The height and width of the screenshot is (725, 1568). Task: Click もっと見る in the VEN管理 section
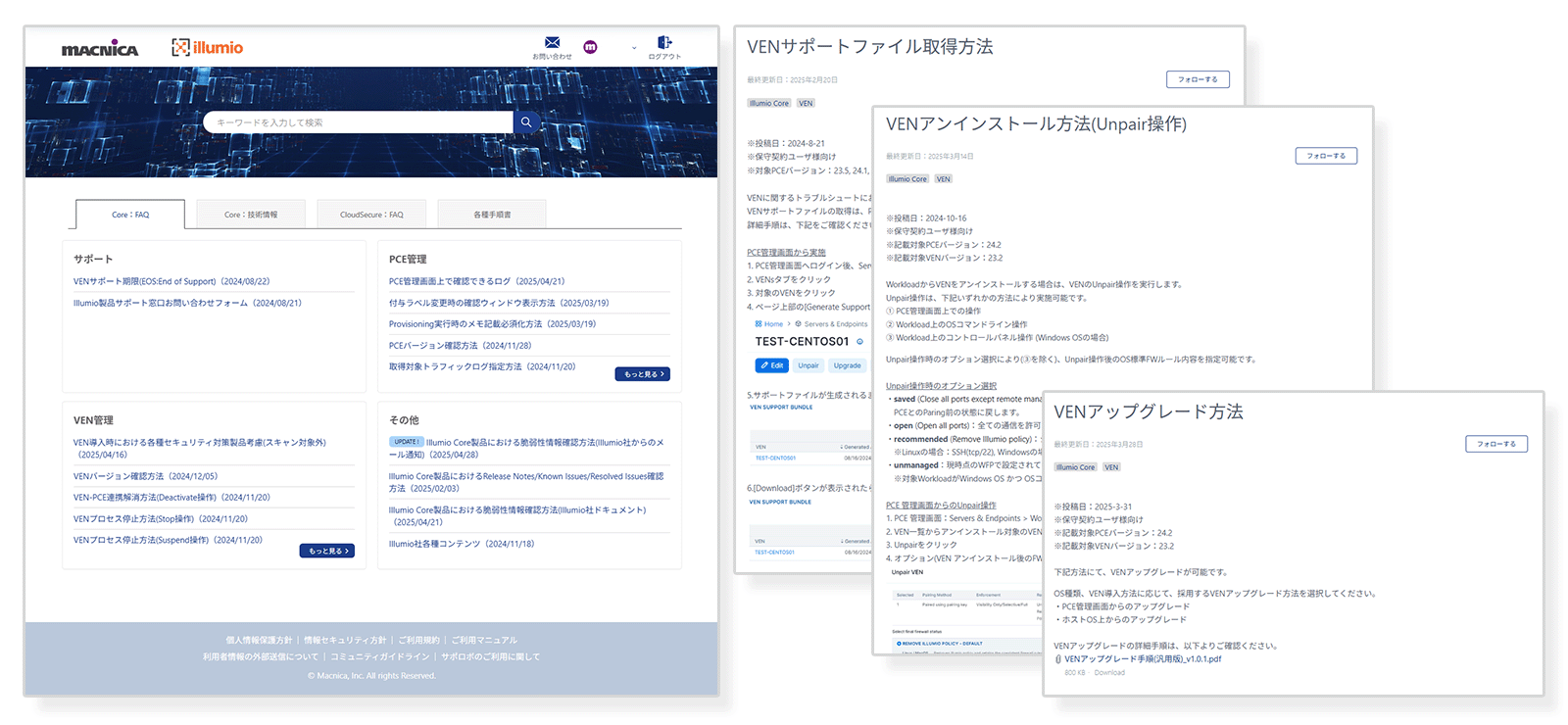point(327,551)
